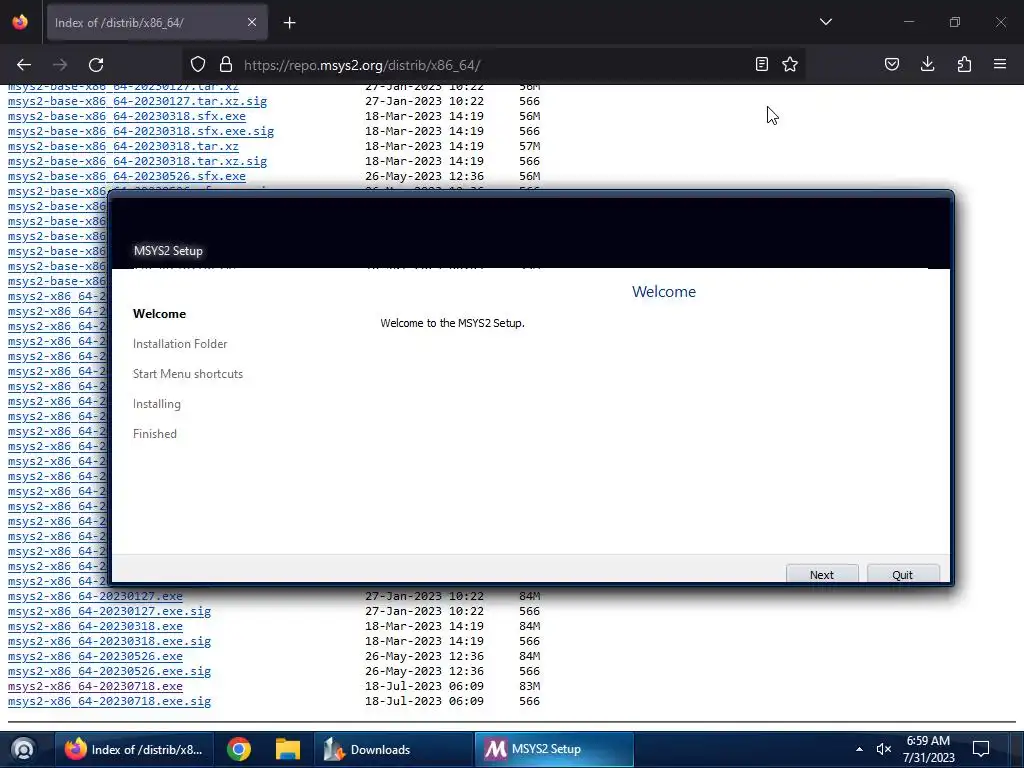
Task: Open the msys2-x86_64-20230526.exe link
Action: 95,656
